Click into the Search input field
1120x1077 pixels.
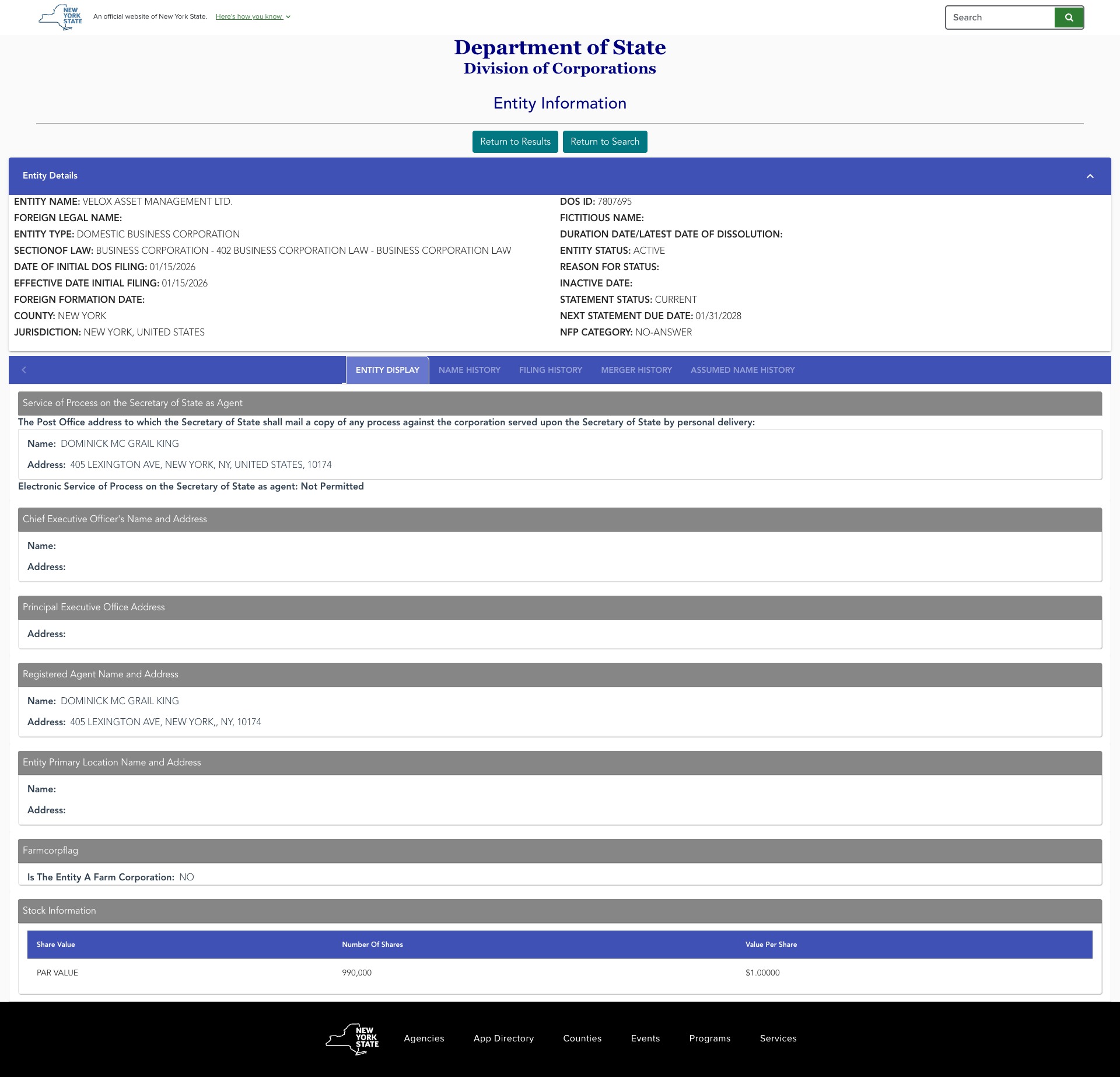pos(1000,18)
